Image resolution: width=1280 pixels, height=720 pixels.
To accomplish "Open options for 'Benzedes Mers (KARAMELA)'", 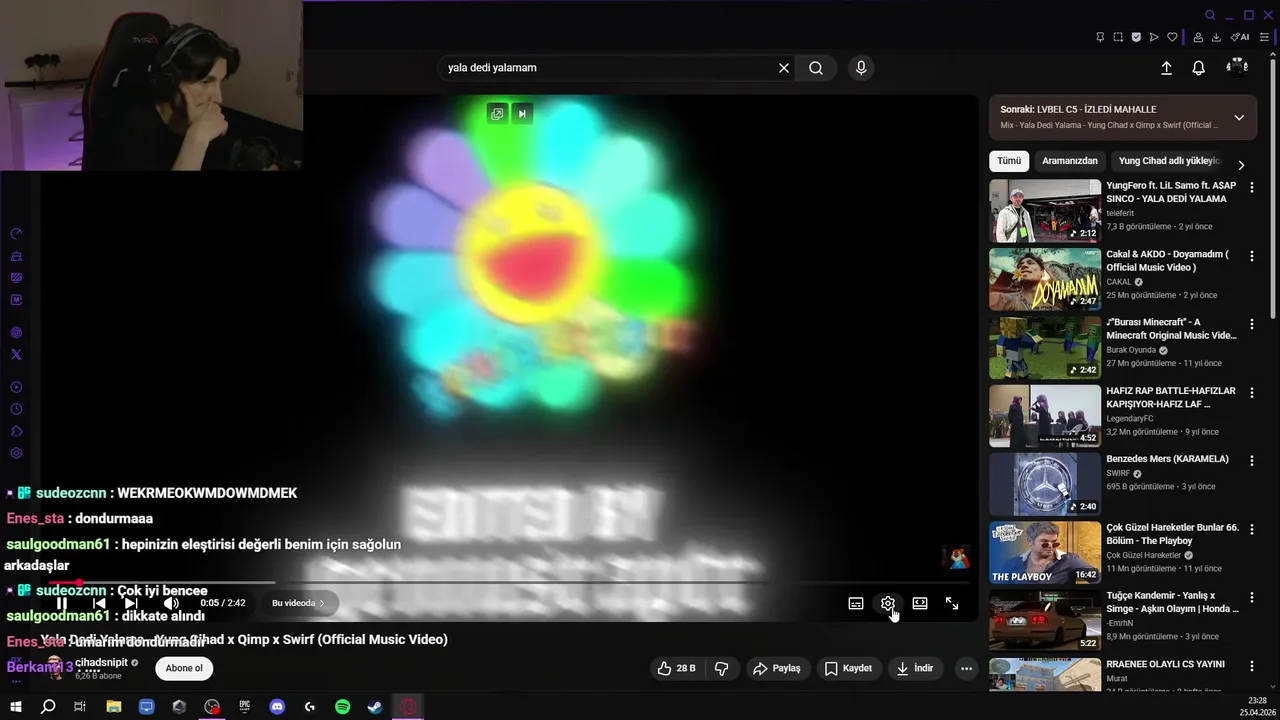I will tap(1251, 461).
